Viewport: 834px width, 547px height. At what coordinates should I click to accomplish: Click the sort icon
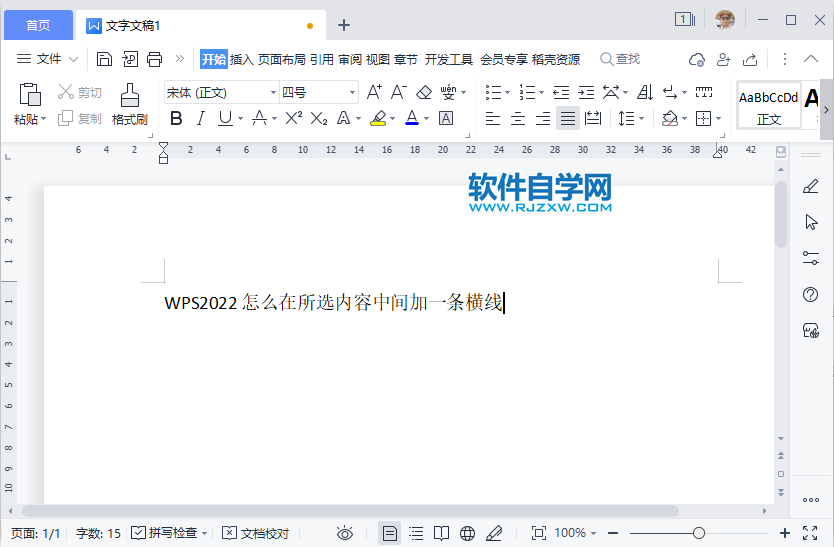(x=645, y=93)
